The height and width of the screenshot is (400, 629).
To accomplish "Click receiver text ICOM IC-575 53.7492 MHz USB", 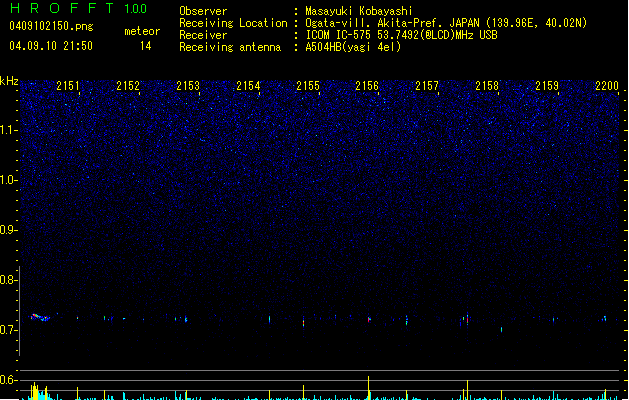I will 401,35.
